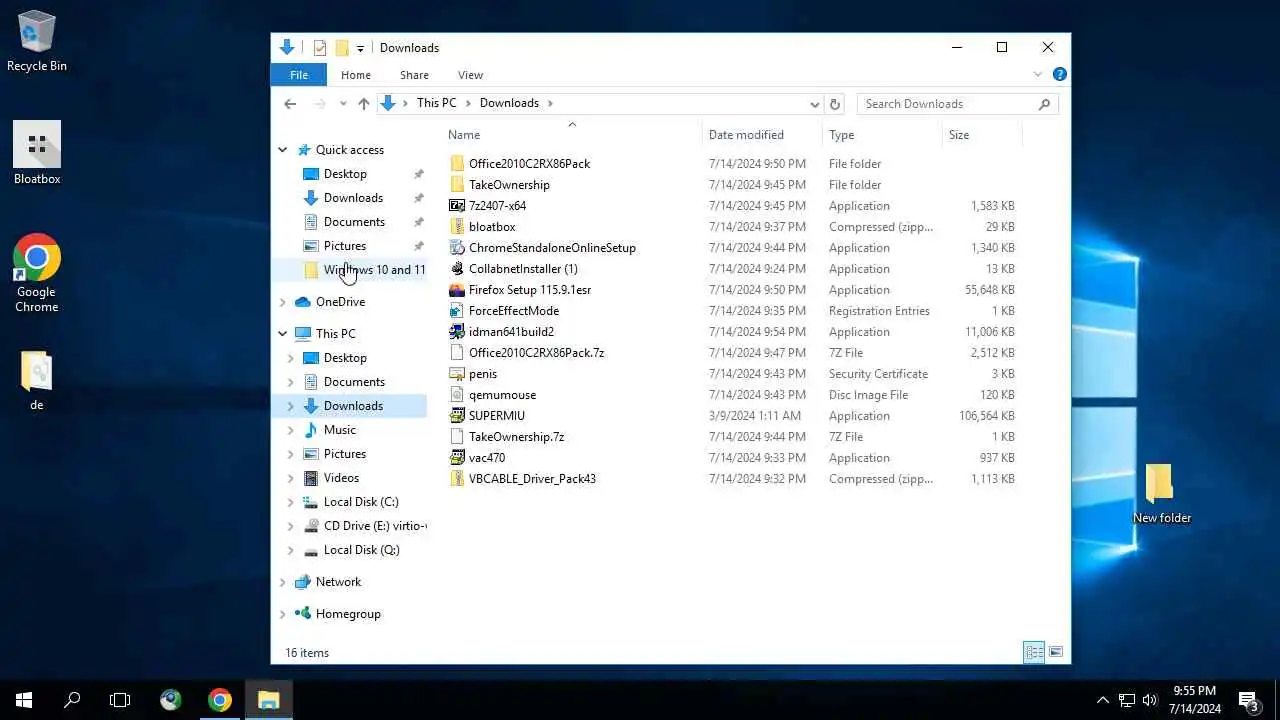The width and height of the screenshot is (1280, 720).
Task: Open the Google Chrome desktop shortcut
Action: coord(37,273)
